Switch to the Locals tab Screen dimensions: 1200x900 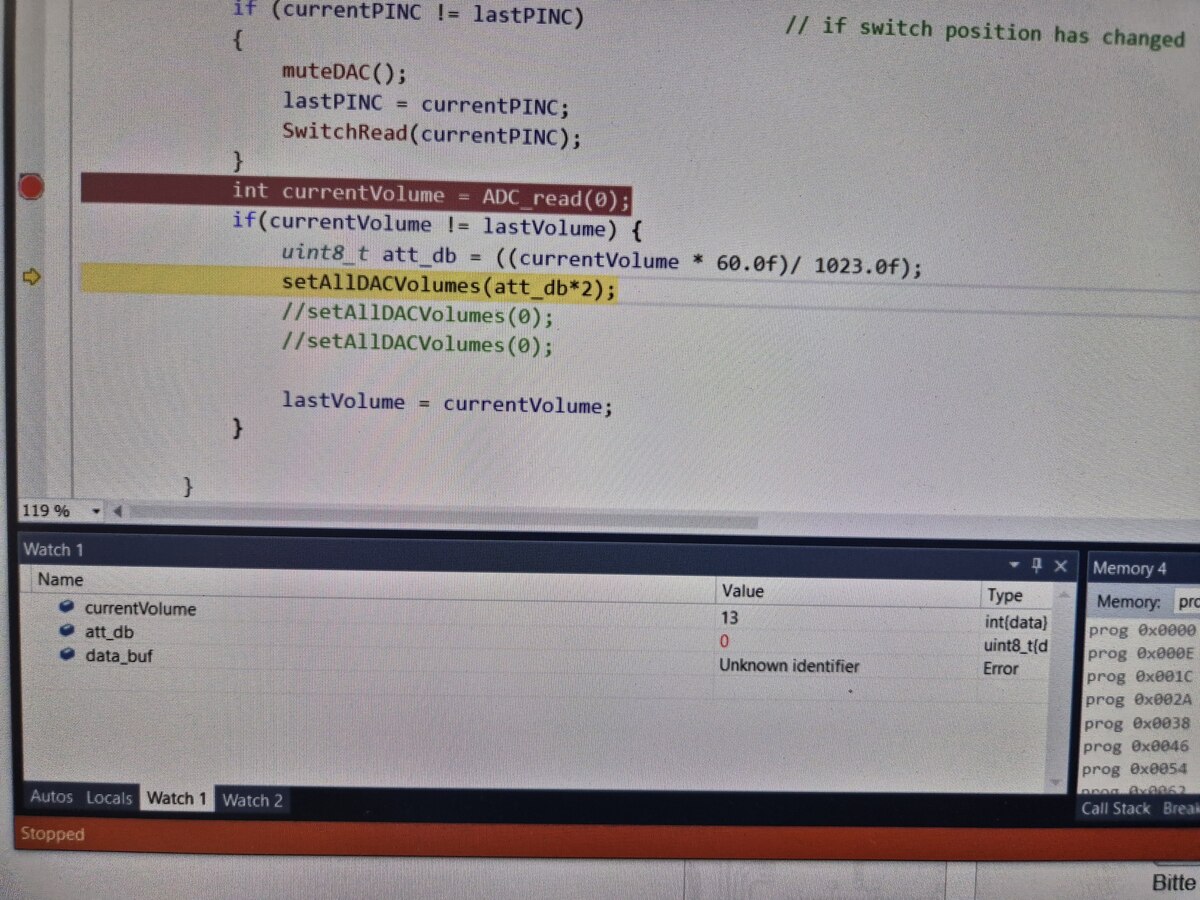point(109,798)
